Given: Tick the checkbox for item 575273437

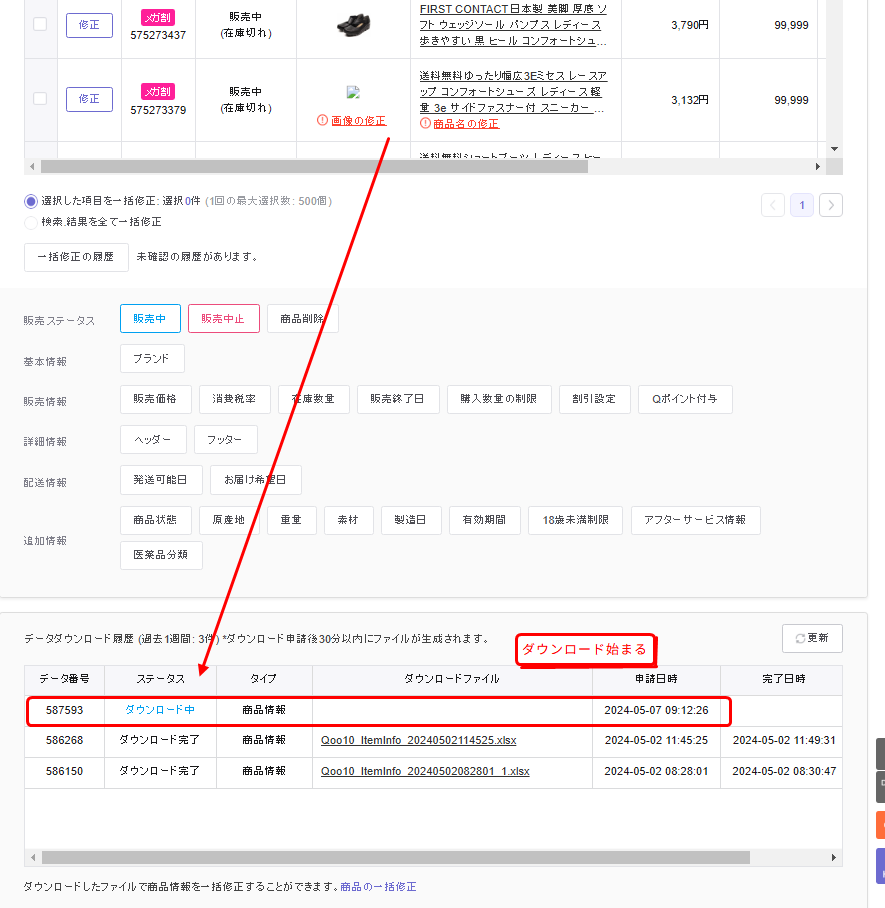Looking at the screenshot, I should tap(40, 24).
